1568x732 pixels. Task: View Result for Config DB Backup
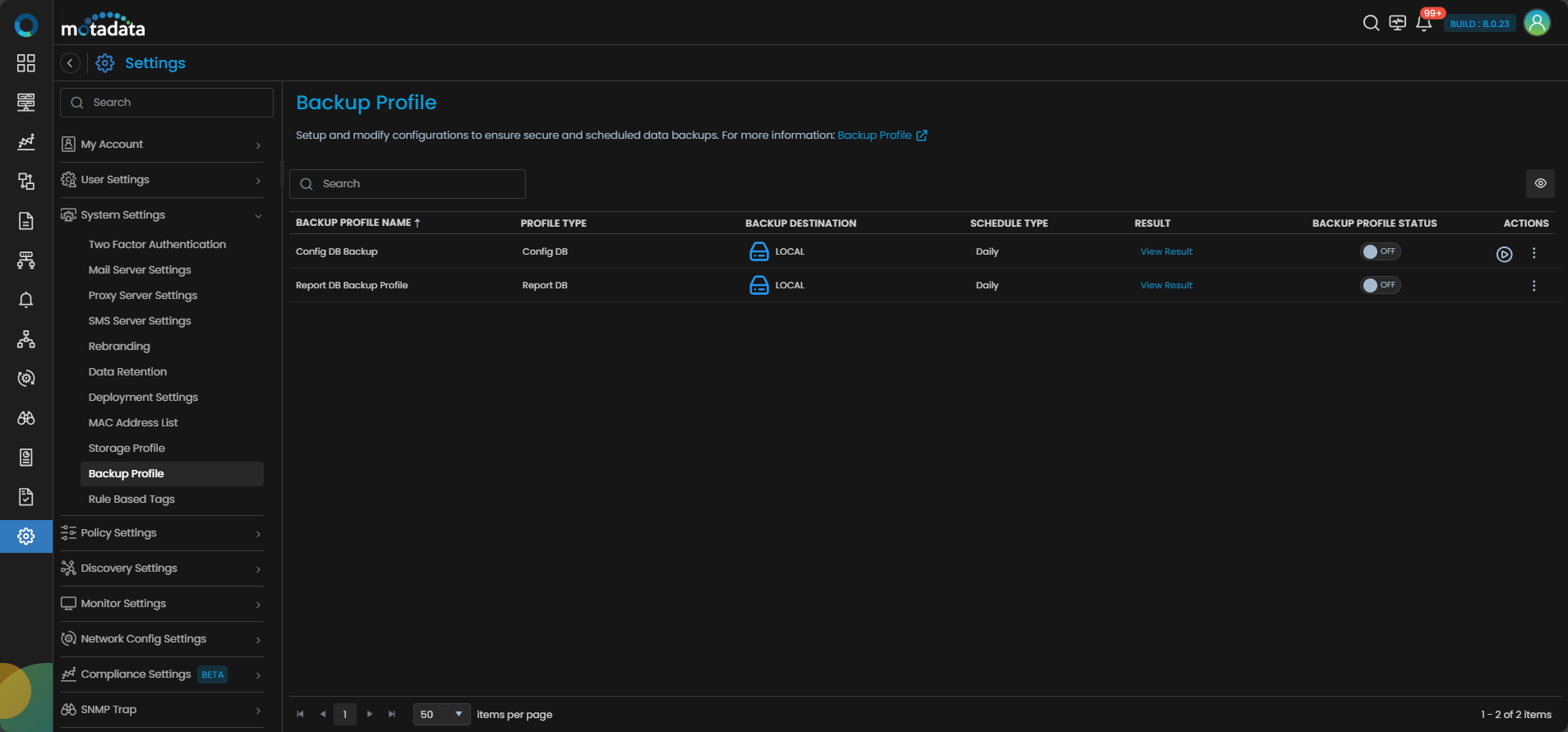point(1165,251)
